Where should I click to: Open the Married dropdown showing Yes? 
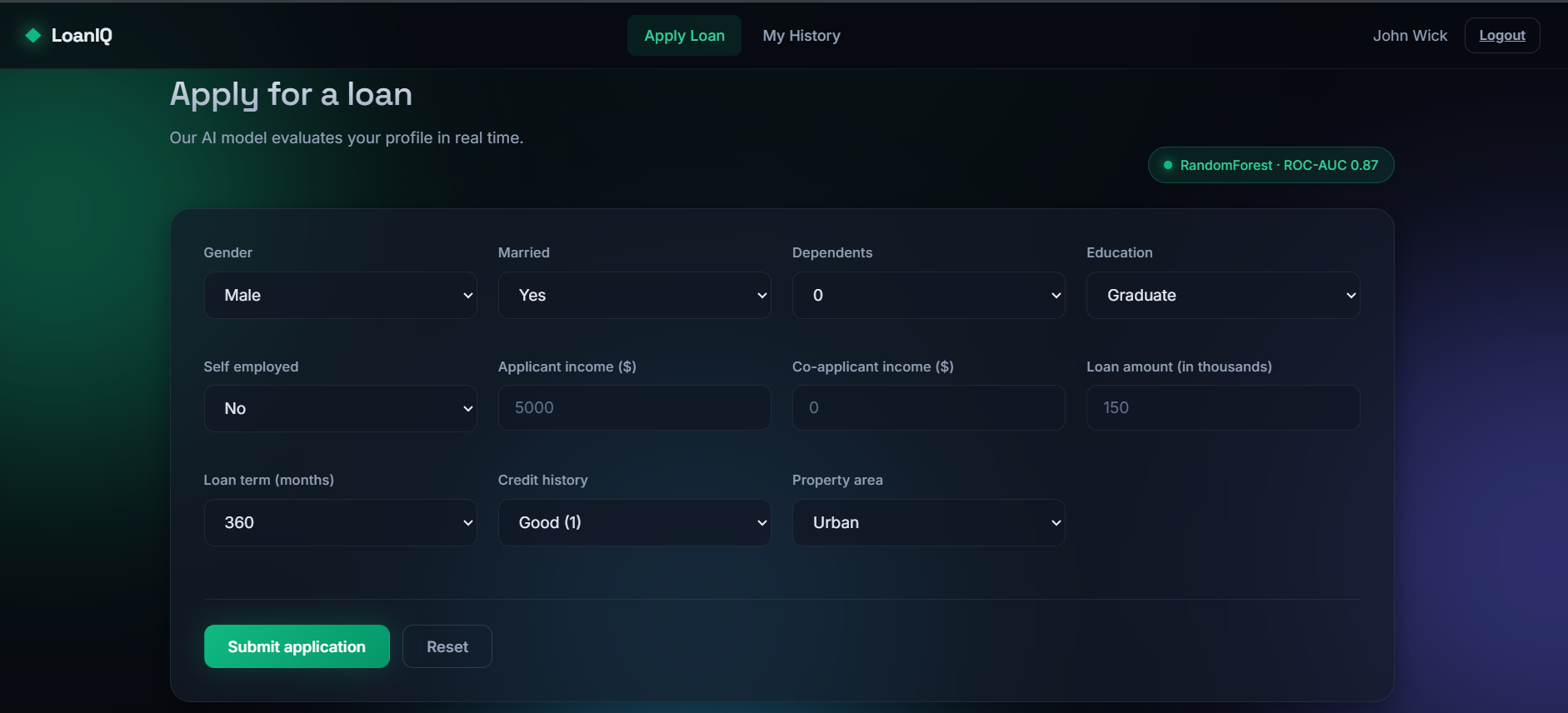pos(634,295)
